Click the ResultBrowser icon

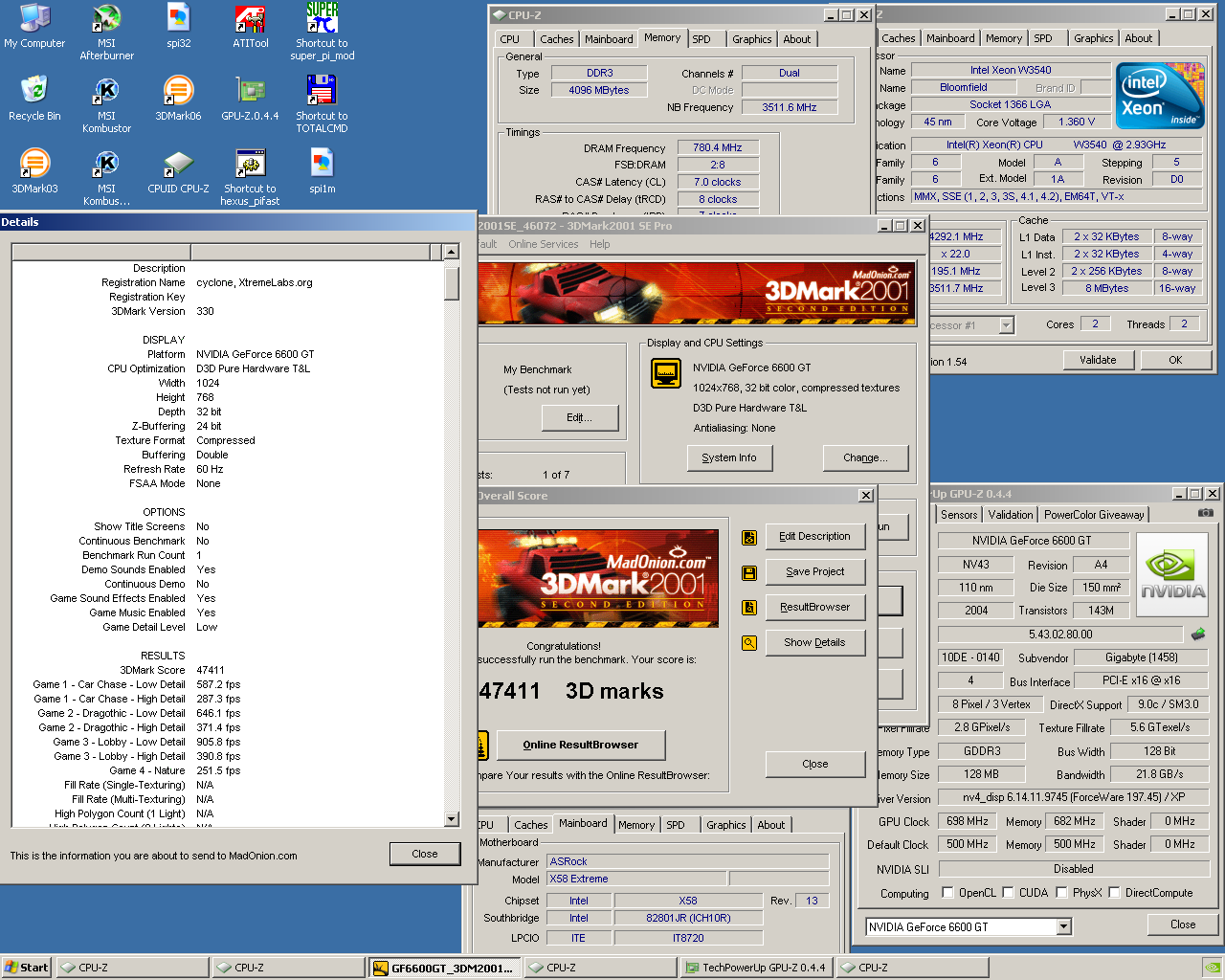point(749,607)
